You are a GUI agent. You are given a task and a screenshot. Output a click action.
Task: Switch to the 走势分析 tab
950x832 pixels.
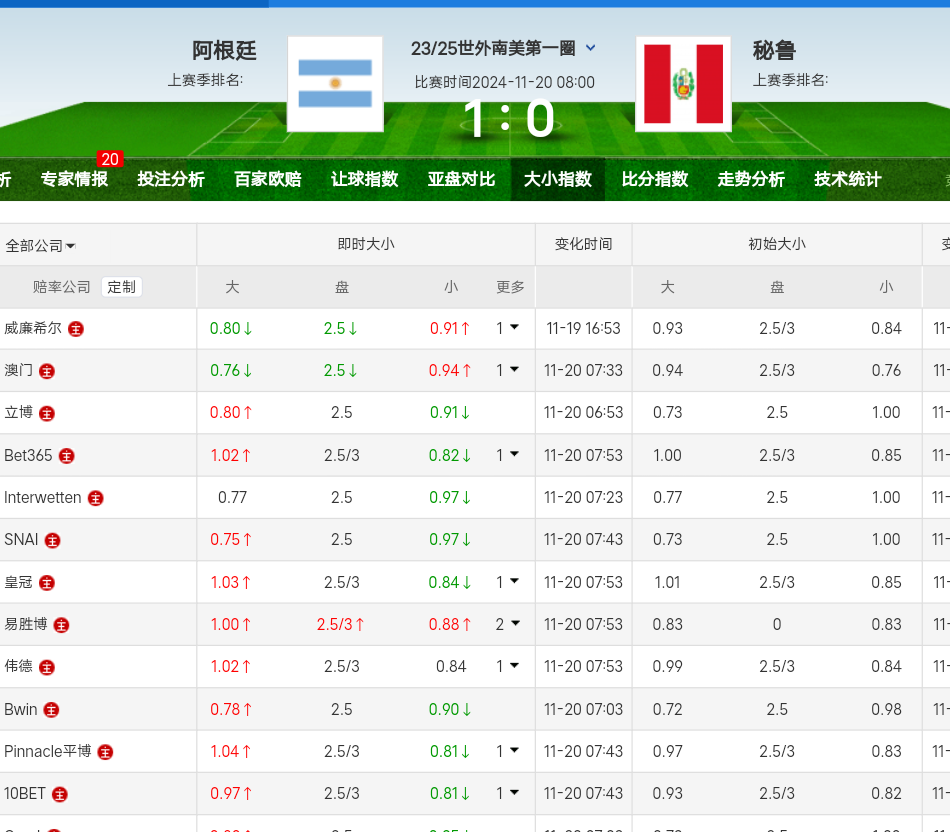(751, 179)
